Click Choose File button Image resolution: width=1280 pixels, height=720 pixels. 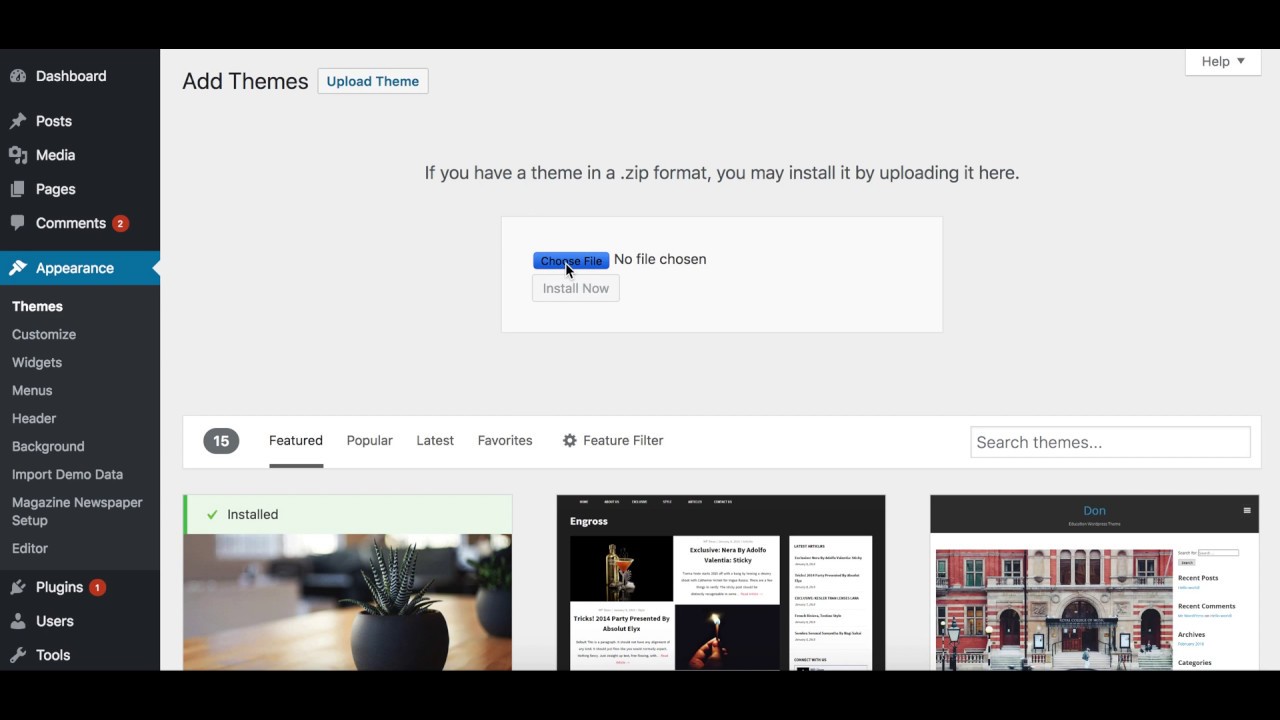571,261
